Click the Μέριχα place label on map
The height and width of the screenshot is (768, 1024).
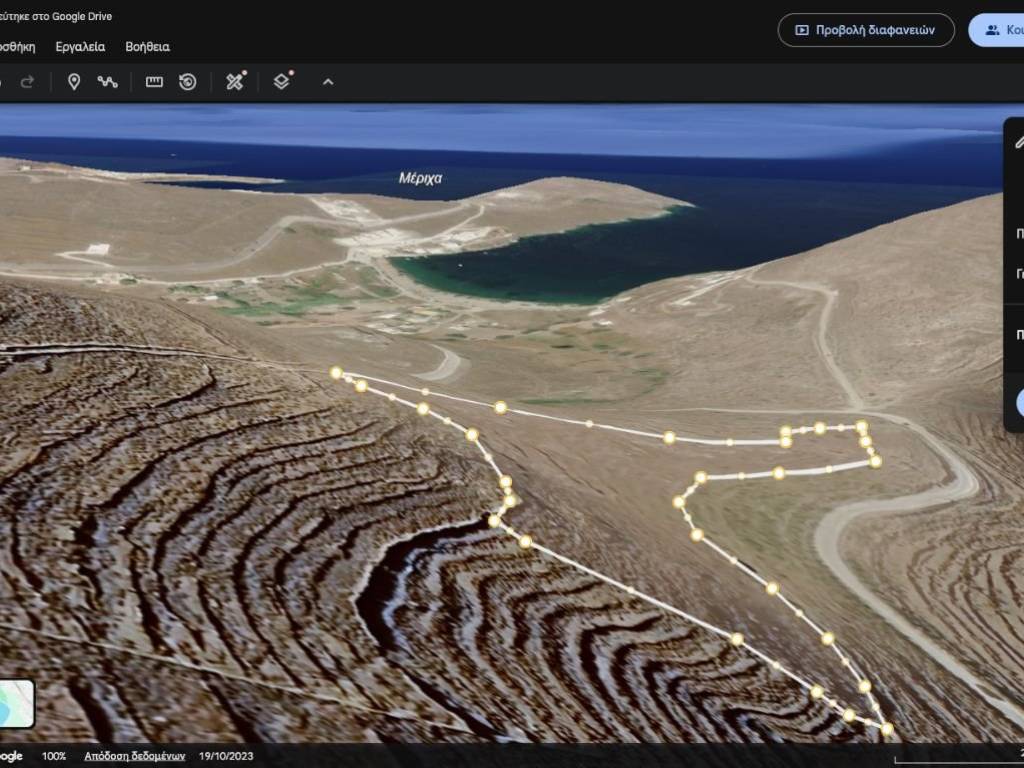click(x=420, y=178)
